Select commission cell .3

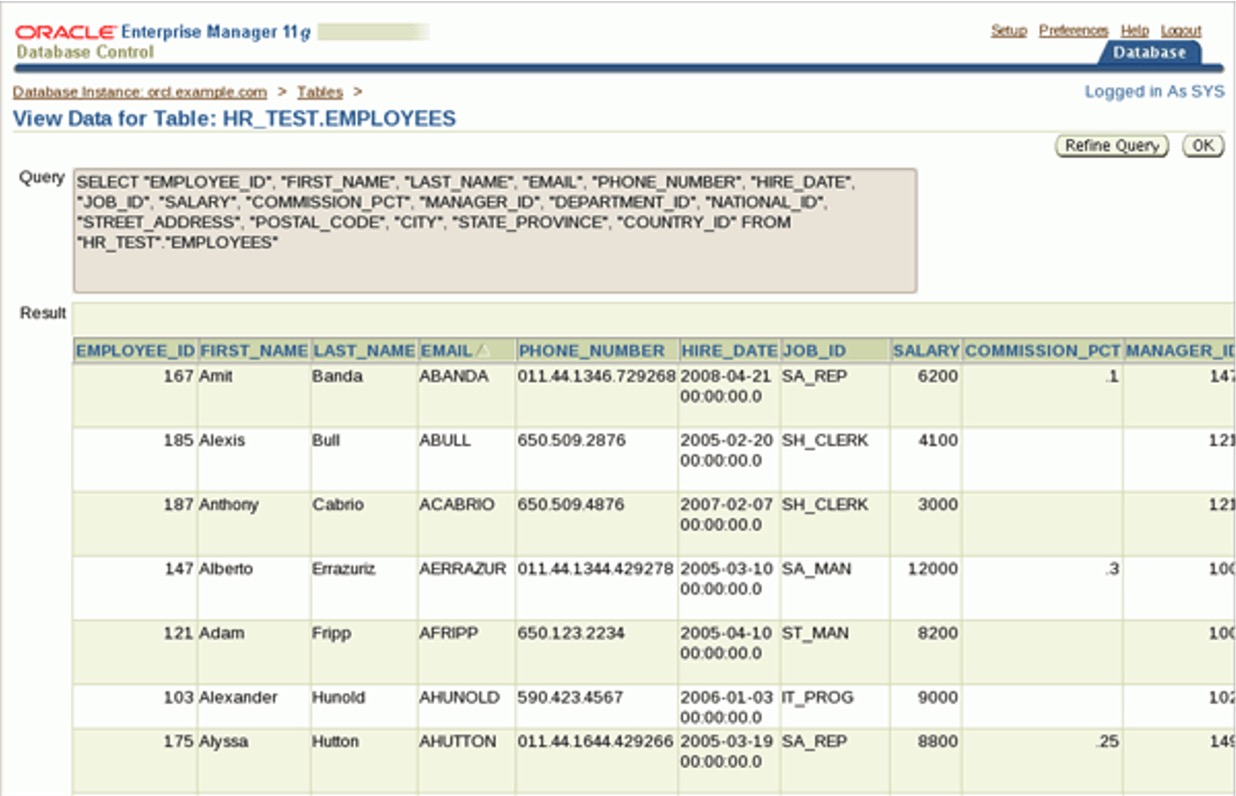pyautogui.click(x=1113, y=569)
